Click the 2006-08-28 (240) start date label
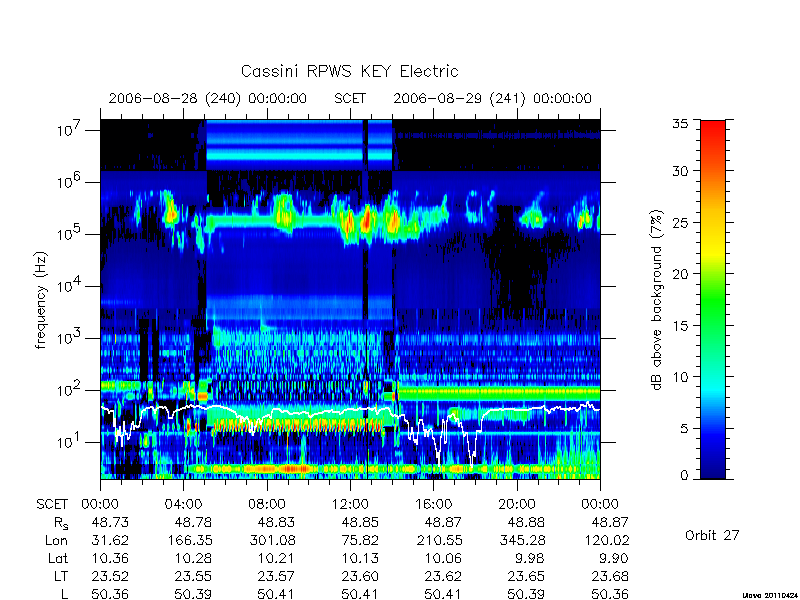The image size is (800, 600). tap(208, 98)
